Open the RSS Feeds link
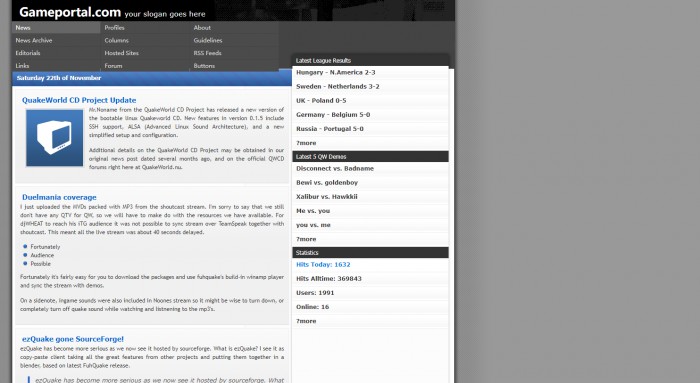The height and width of the screenshot is (383, 700). tap(208, 53)
